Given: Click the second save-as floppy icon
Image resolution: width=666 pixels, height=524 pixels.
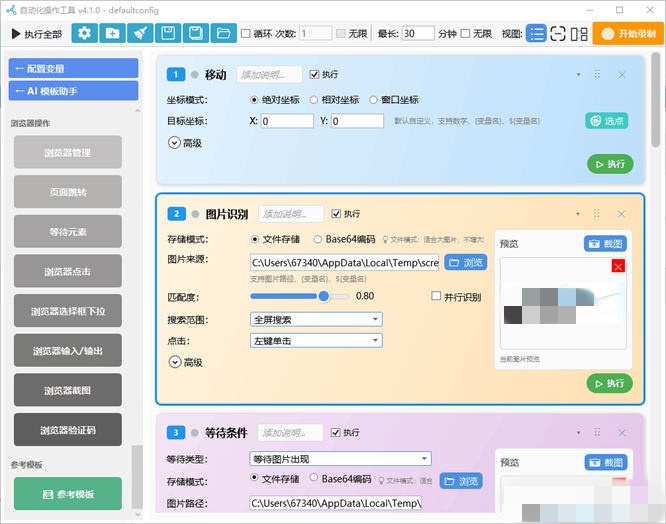Looking at the screenshot, I should tap(195, 33).
